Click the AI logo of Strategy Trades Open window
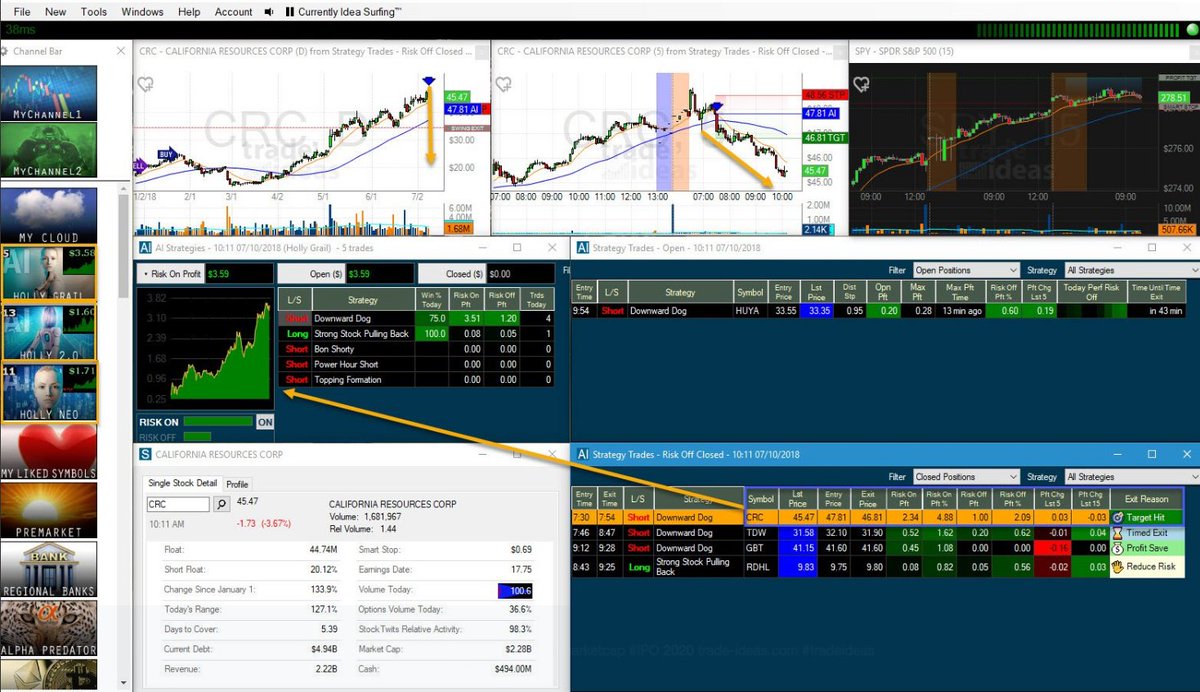This screenshot has width=1200, height=692. tap(581, 246)
